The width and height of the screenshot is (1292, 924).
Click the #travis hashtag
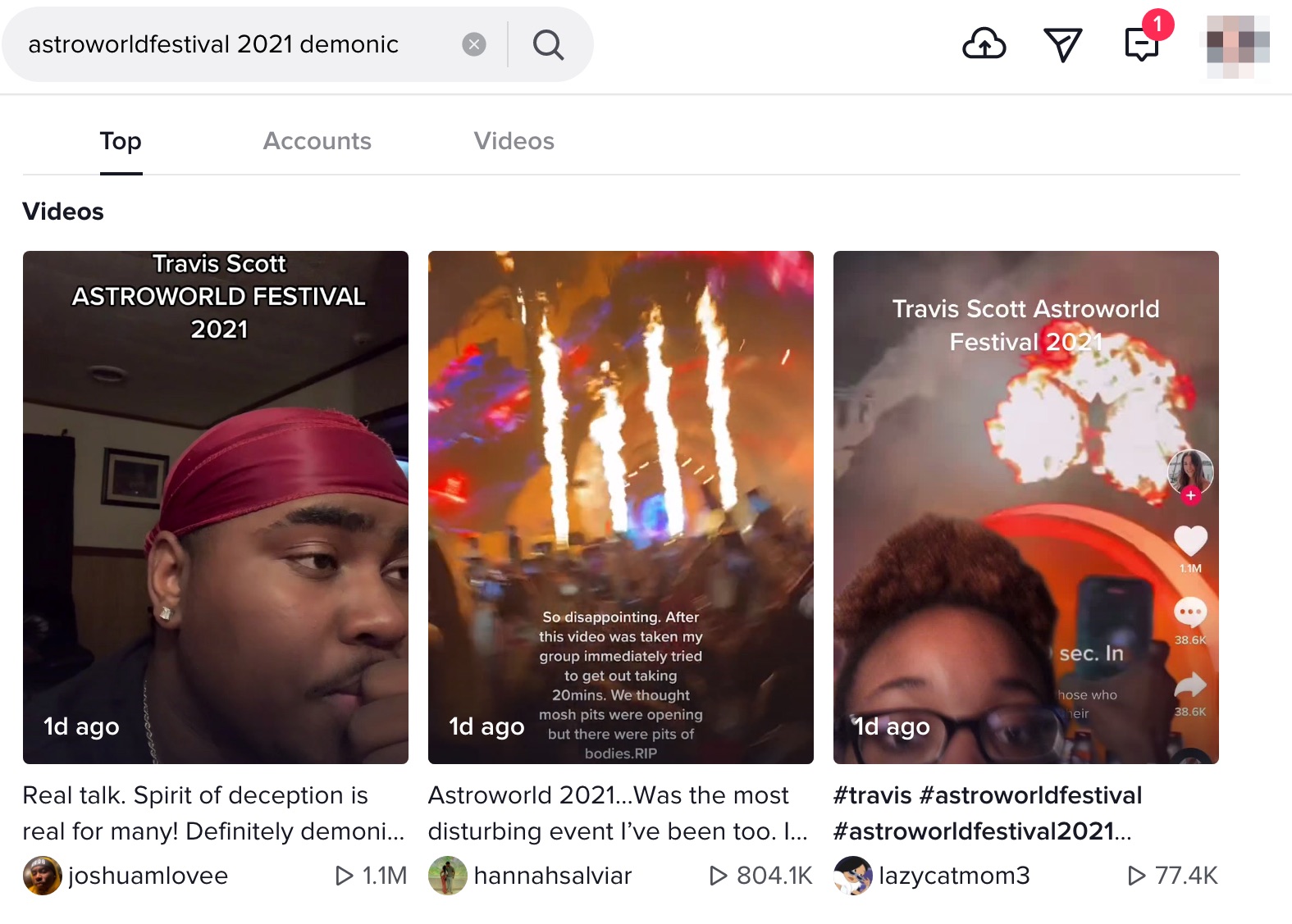tap(873, 795)
